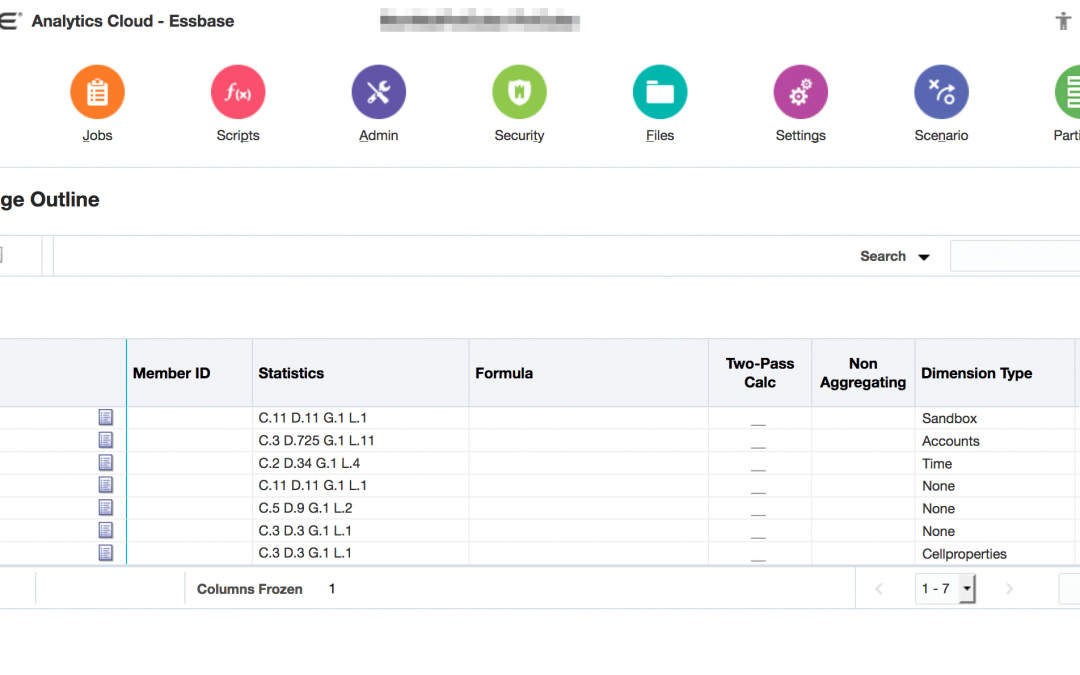Screen dimensions: 1080x675
Task: Open the Files folder icon
Action: pyautogui.click(x=660, y=92)
